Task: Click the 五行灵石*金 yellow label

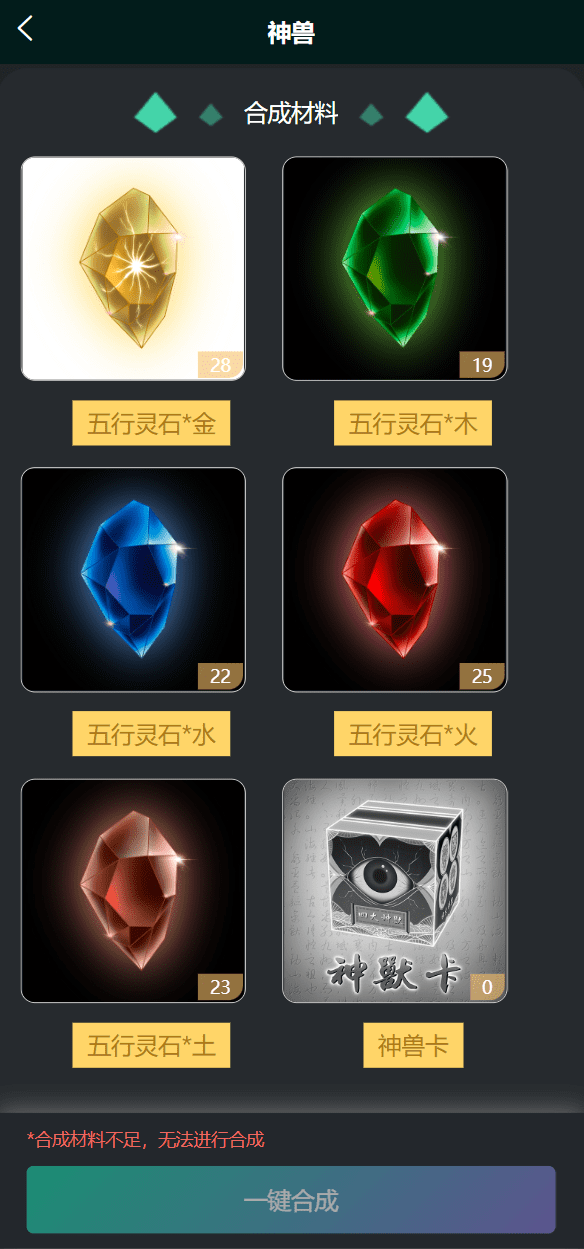Action: 151,424
